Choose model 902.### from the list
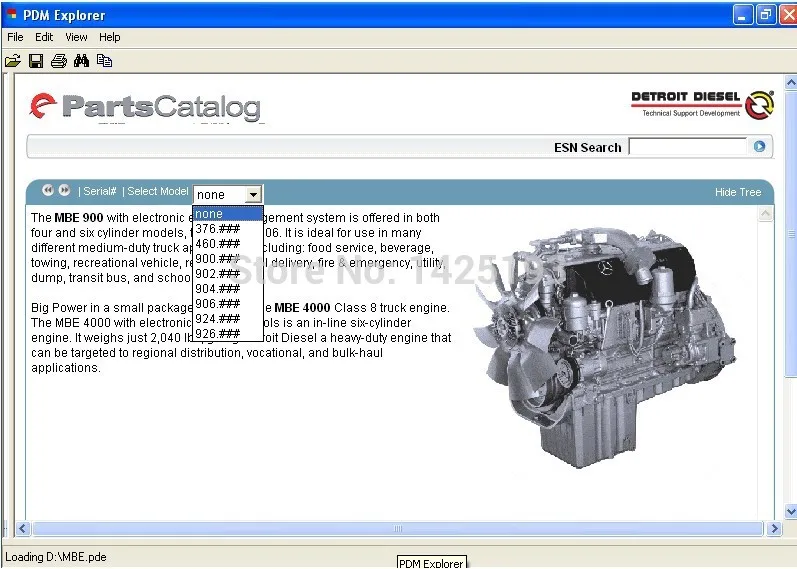Image resolution: width=797 pixels, height=569 pixels. point(228,274)
